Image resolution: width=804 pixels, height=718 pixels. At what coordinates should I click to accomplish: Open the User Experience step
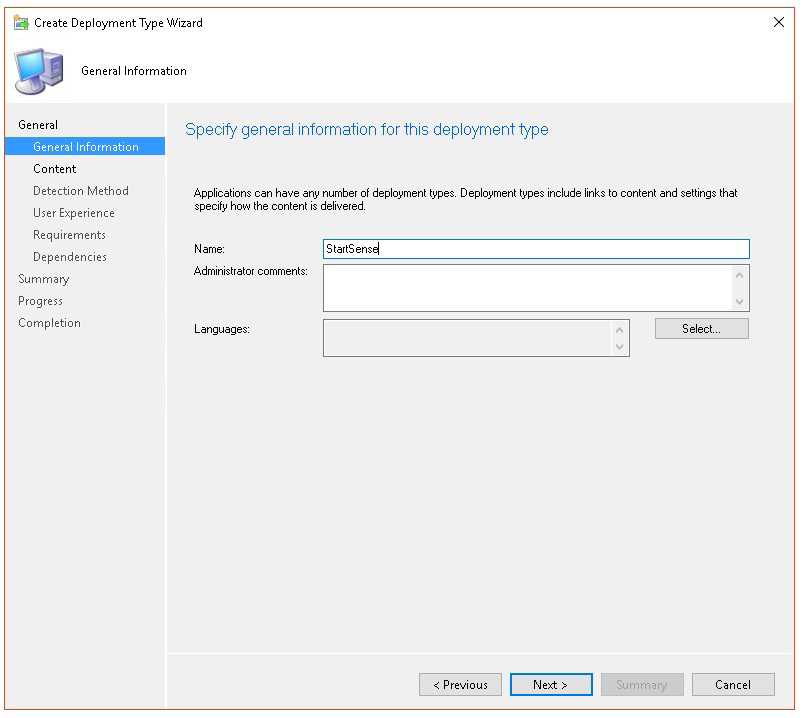coord(74,213)
